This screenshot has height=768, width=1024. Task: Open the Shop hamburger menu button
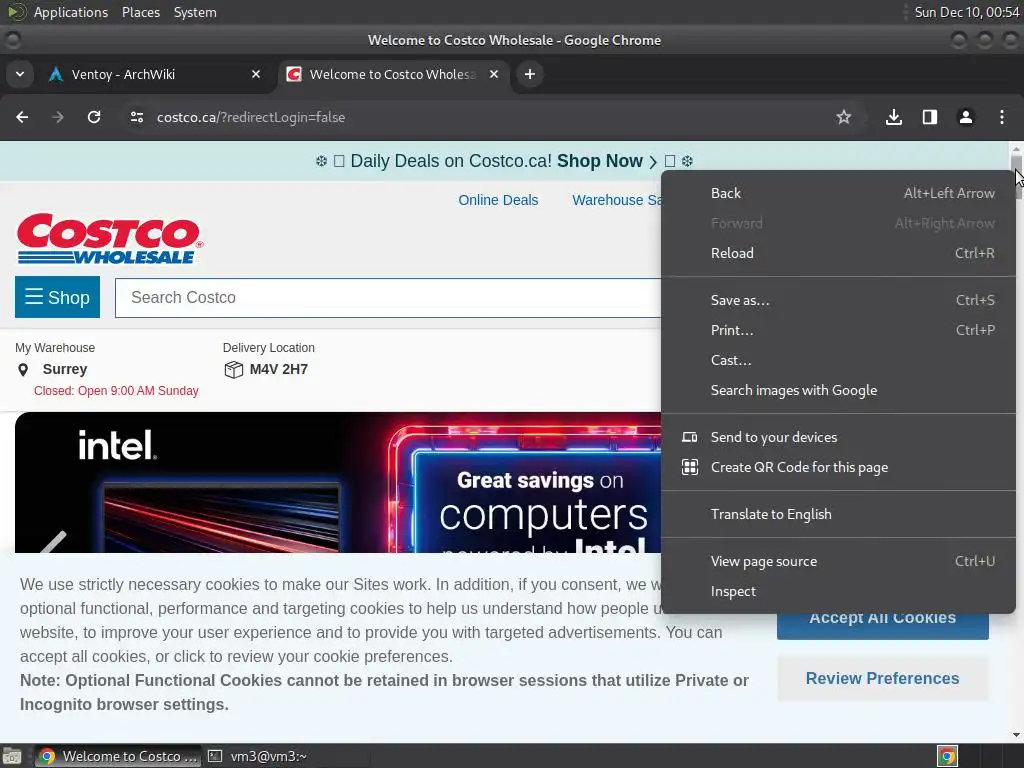[57, 297]
